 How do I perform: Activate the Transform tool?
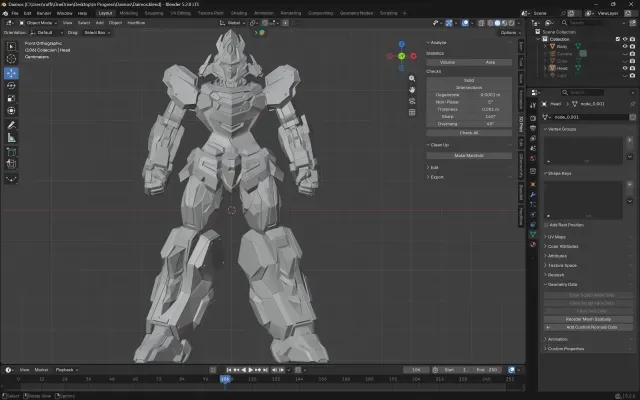(11, 111)
